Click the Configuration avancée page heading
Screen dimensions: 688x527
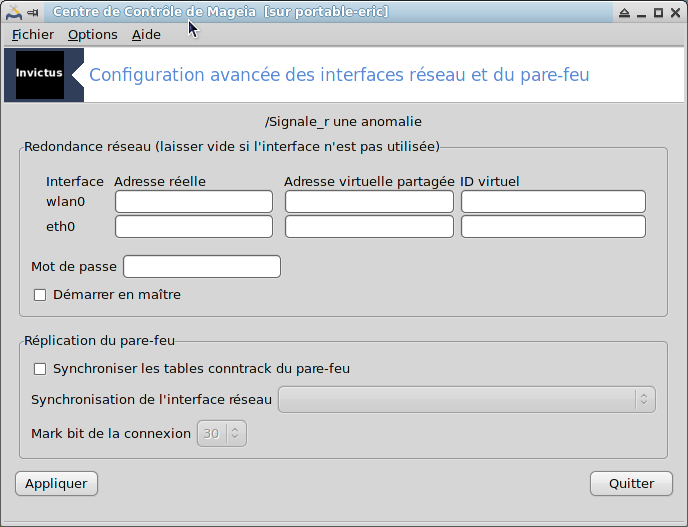[339, 75]
